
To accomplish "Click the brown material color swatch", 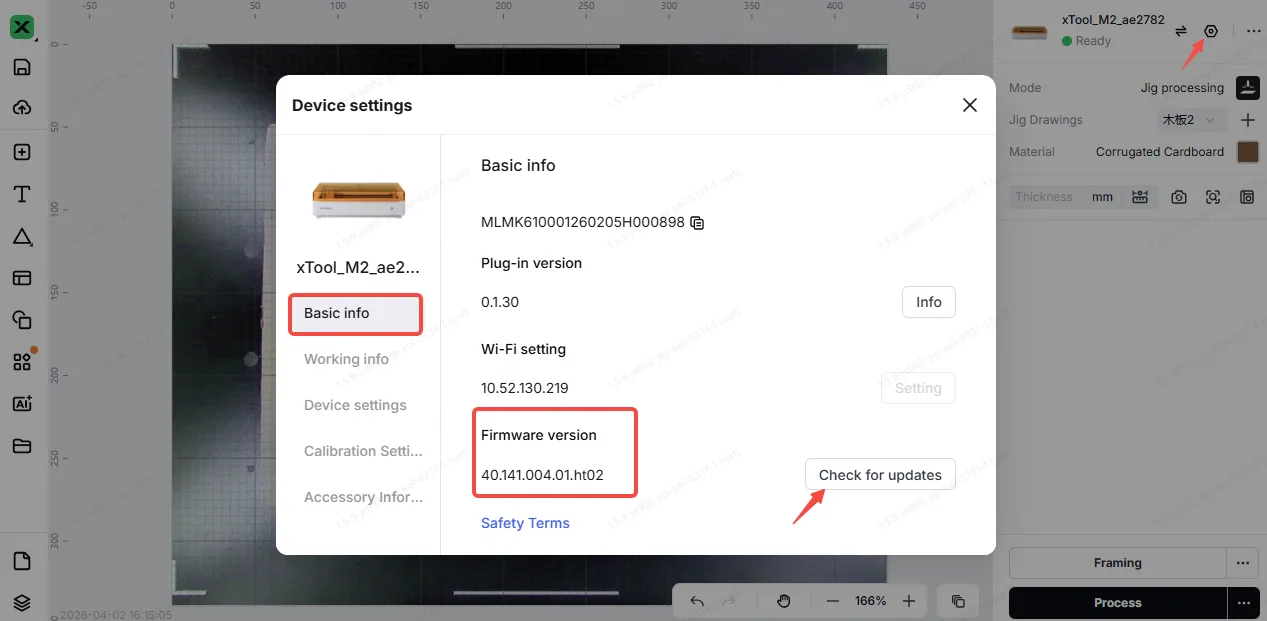I will coord(1247,152).
